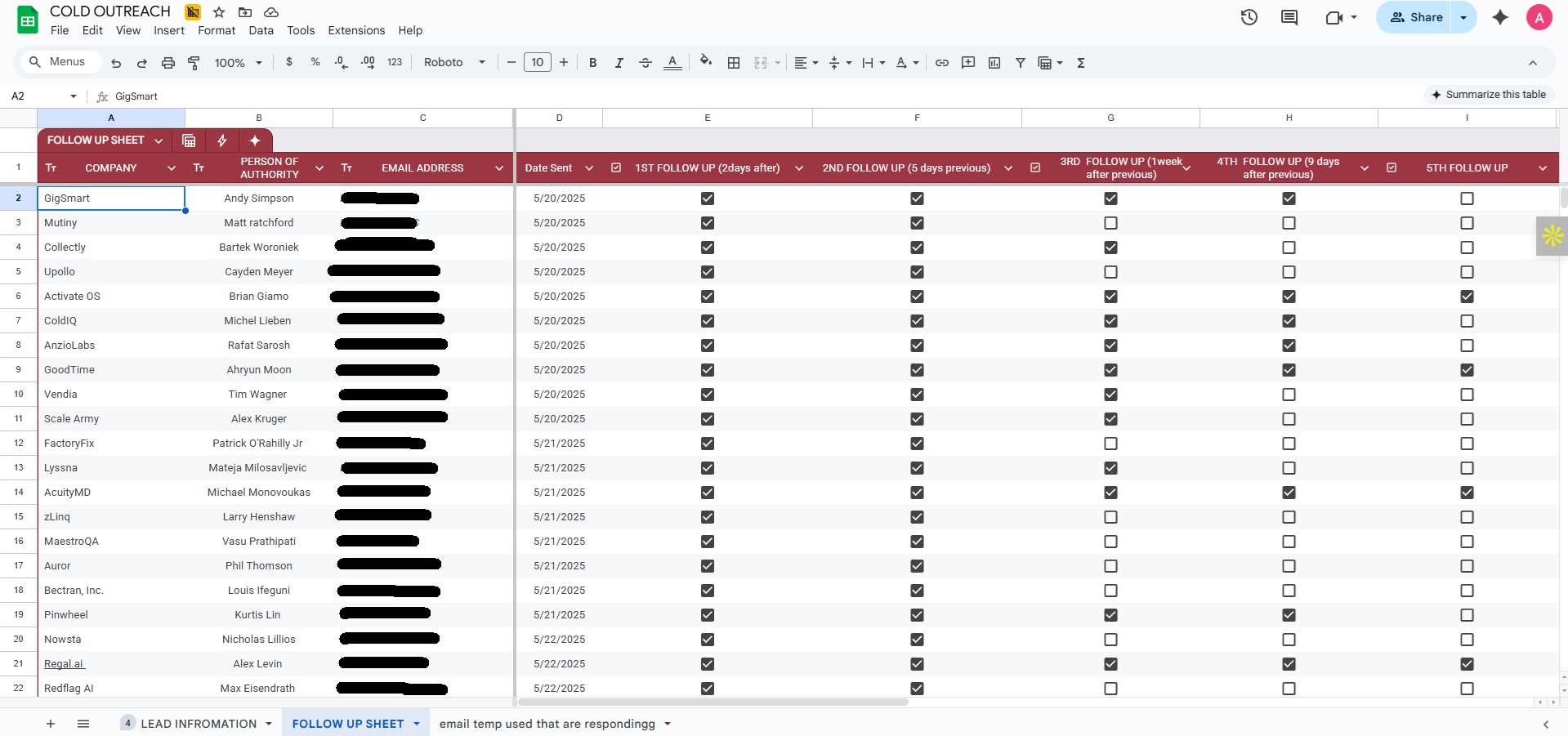Viewport: 1568px width, 736px height.
Task: Open the Regal.ai link
Action: coord(64,664)
